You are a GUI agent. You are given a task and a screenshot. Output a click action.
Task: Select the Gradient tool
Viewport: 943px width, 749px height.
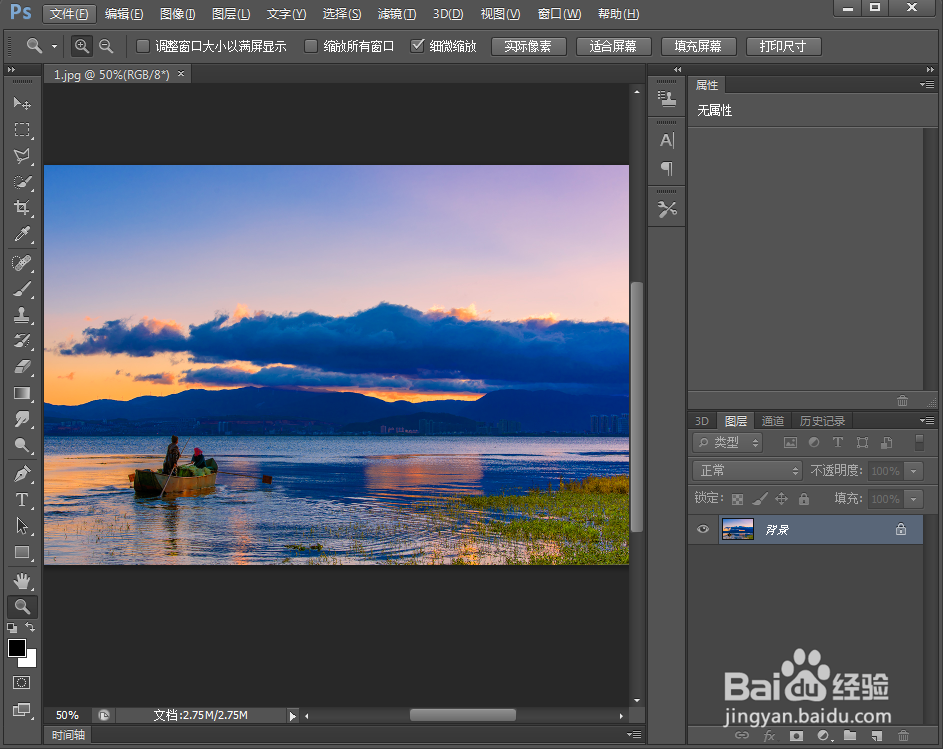pos(22,393)
